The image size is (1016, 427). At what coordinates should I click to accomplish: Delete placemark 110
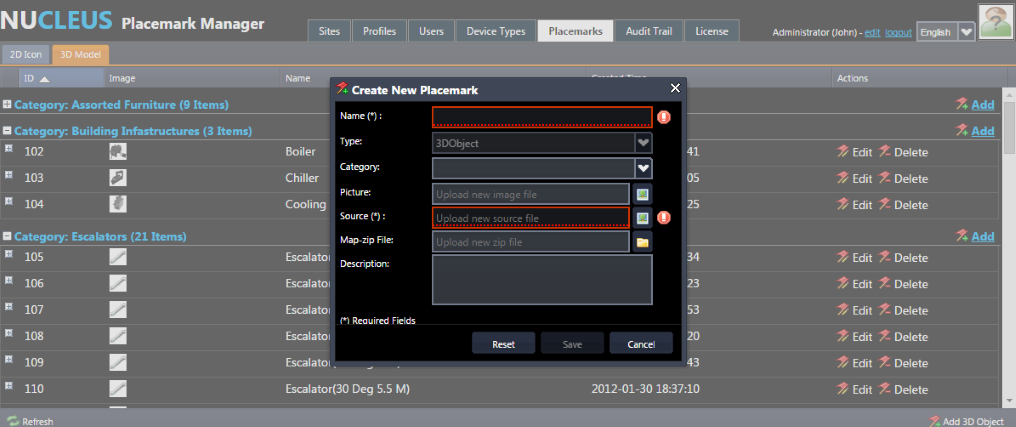pyautogui.click(x=903, y=390)
